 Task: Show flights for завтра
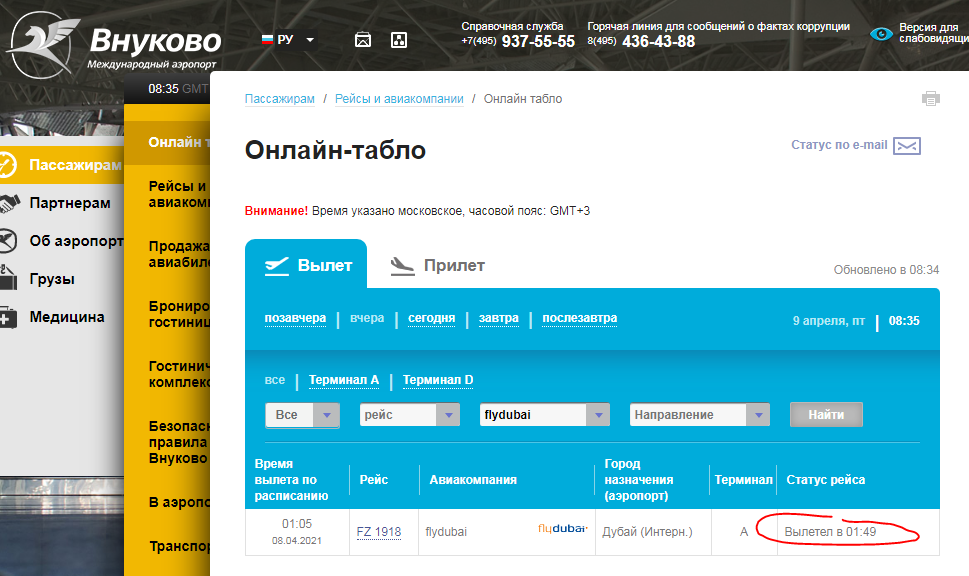499,318
